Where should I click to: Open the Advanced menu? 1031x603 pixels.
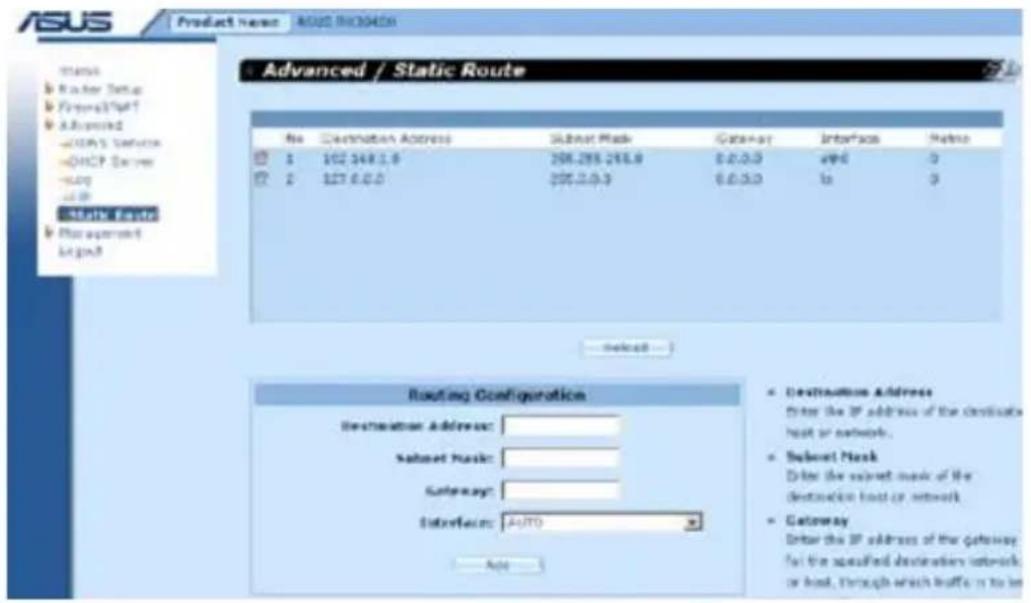[x=90, y=125]
